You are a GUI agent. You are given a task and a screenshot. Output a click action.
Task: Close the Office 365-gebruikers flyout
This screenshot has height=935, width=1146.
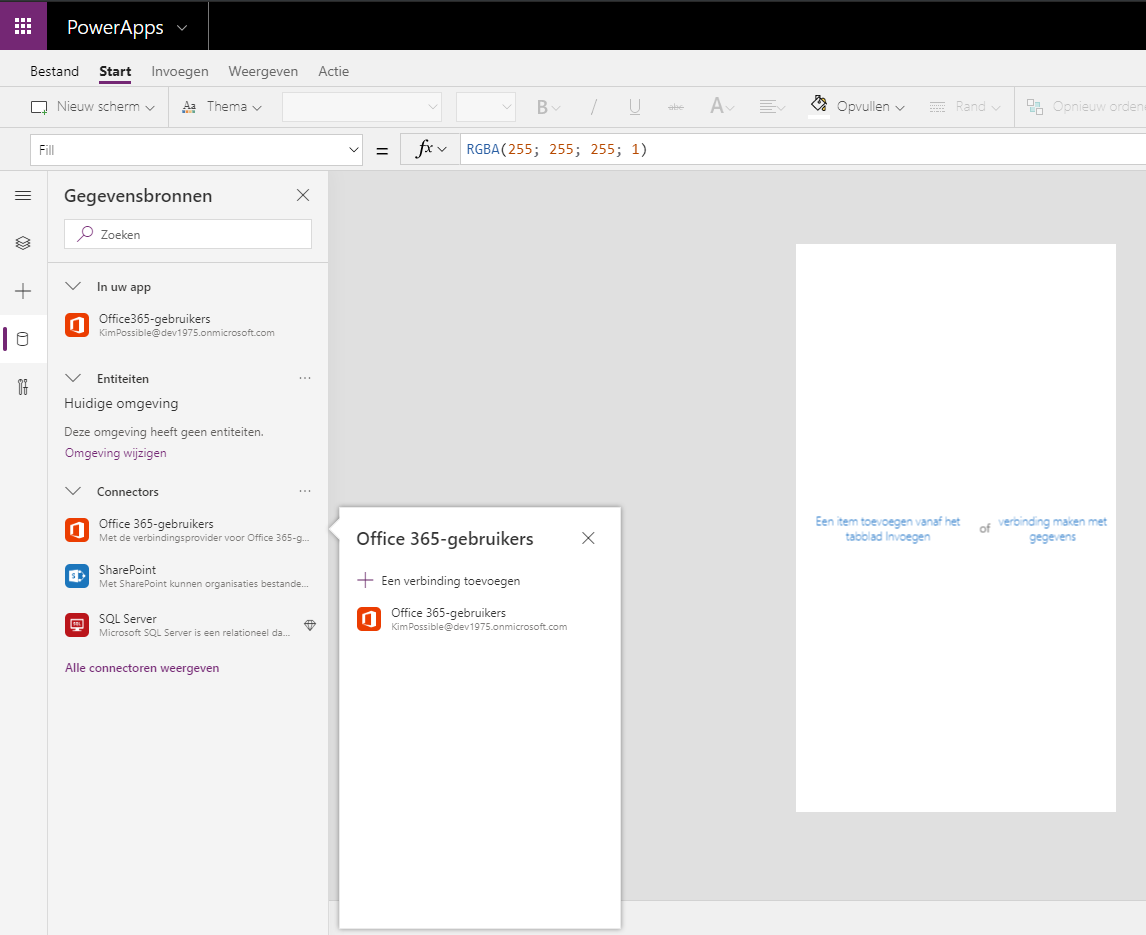coord(588,538)
